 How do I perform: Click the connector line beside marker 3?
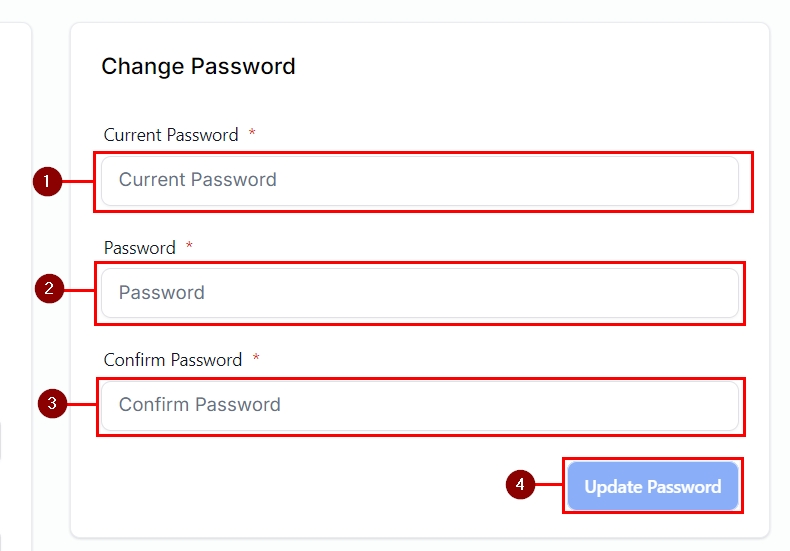82,404
